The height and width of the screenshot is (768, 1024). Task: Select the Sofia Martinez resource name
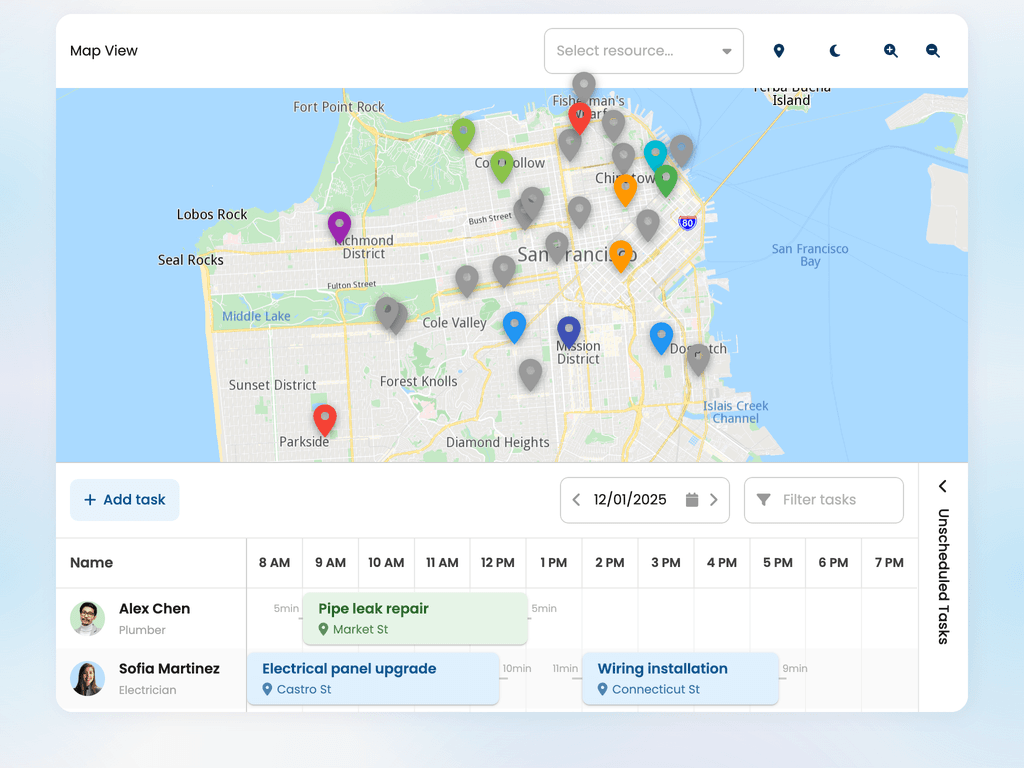(169, 669)
